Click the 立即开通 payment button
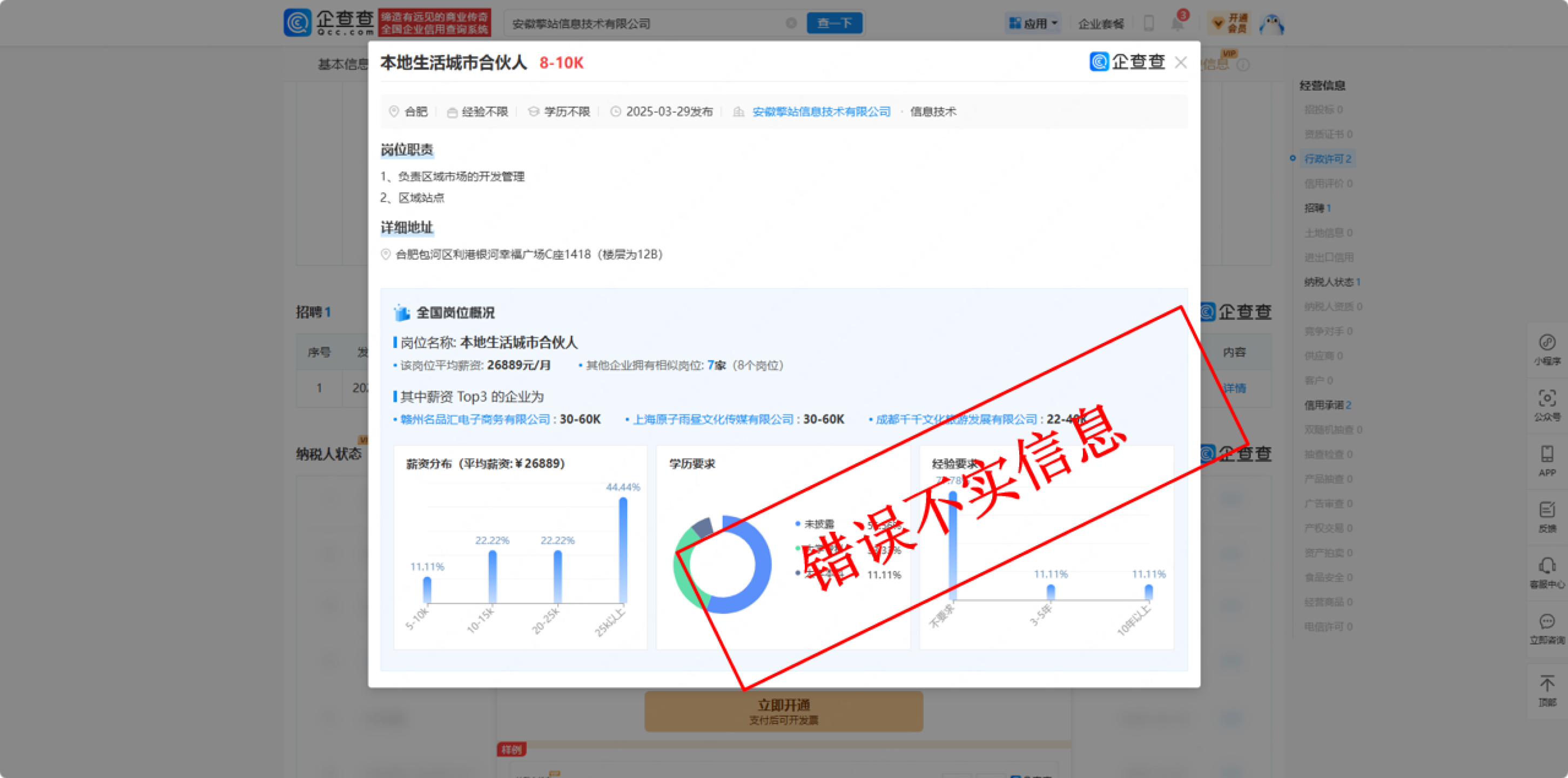 click(x=783, y=710)
